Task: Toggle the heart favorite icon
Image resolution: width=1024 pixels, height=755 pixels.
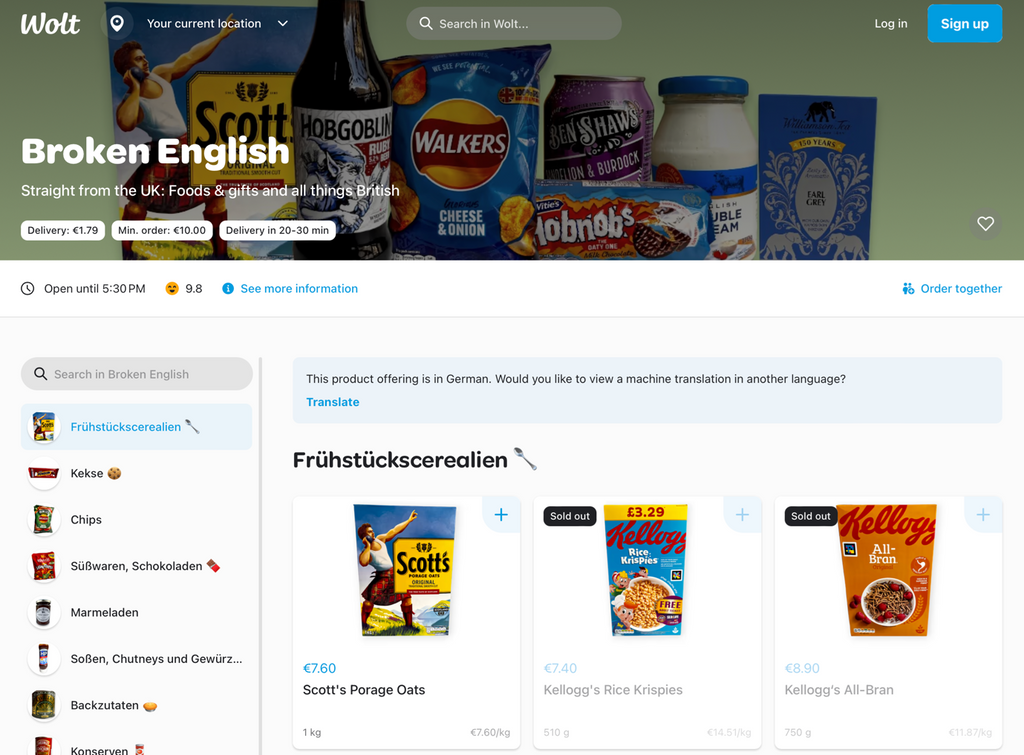Action: click(x=985, y=223)
